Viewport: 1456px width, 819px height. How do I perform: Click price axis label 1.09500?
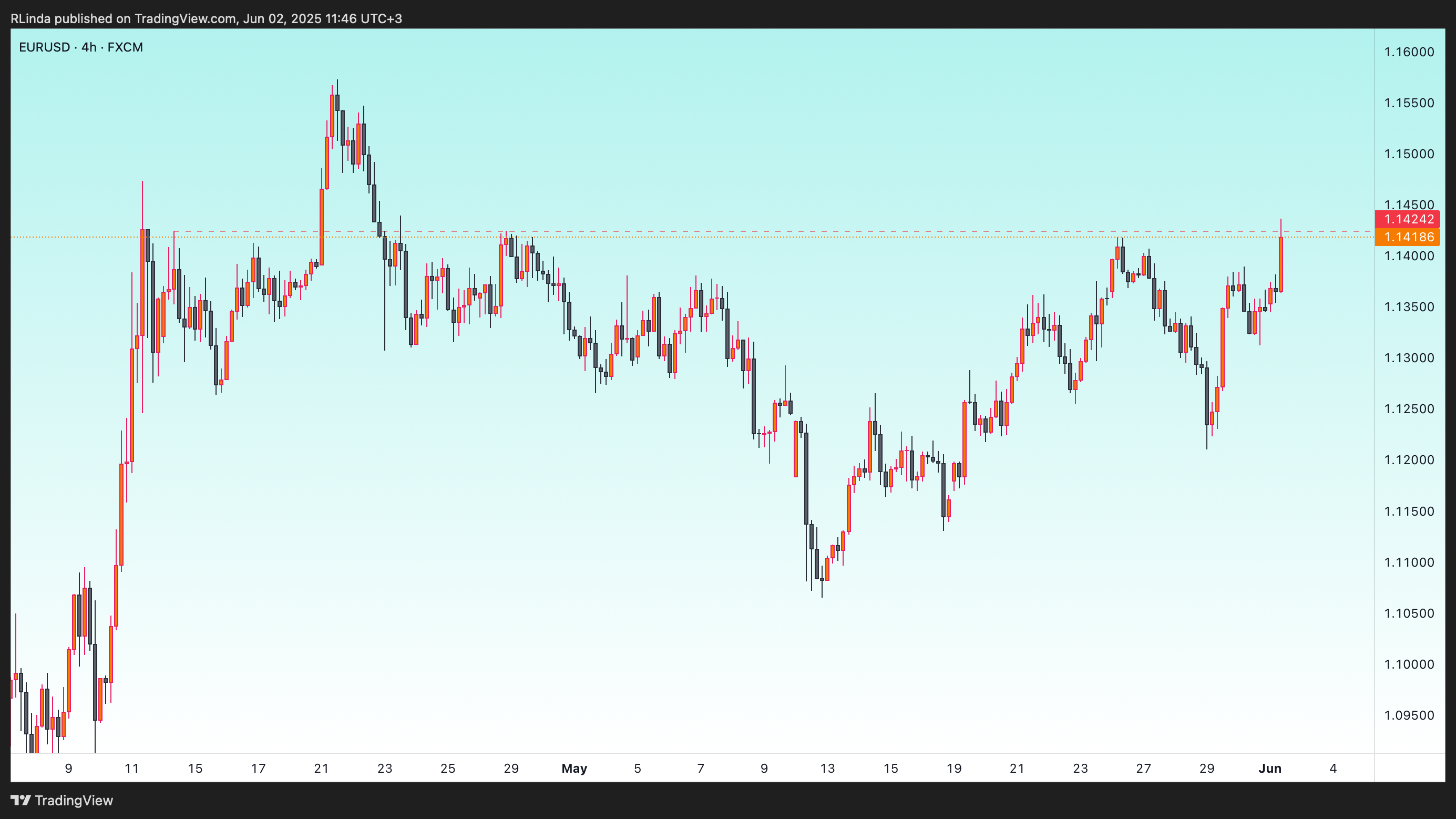[x=1409, y=715]
